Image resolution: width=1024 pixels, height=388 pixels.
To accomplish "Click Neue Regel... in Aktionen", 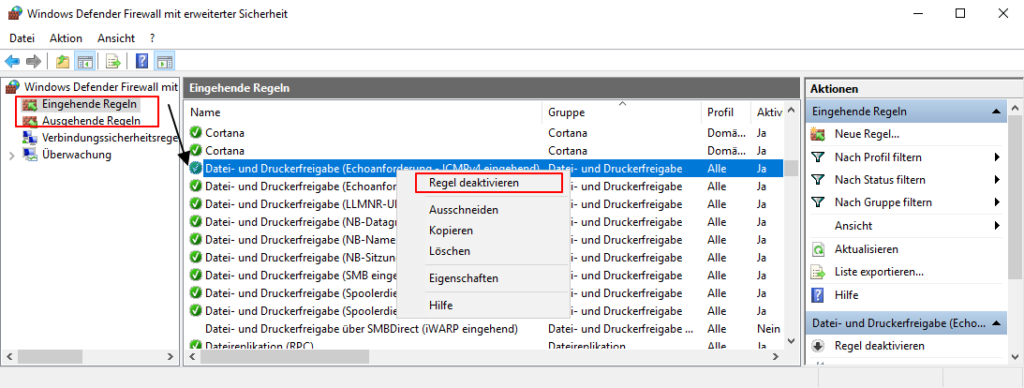I will click(867, 135).
